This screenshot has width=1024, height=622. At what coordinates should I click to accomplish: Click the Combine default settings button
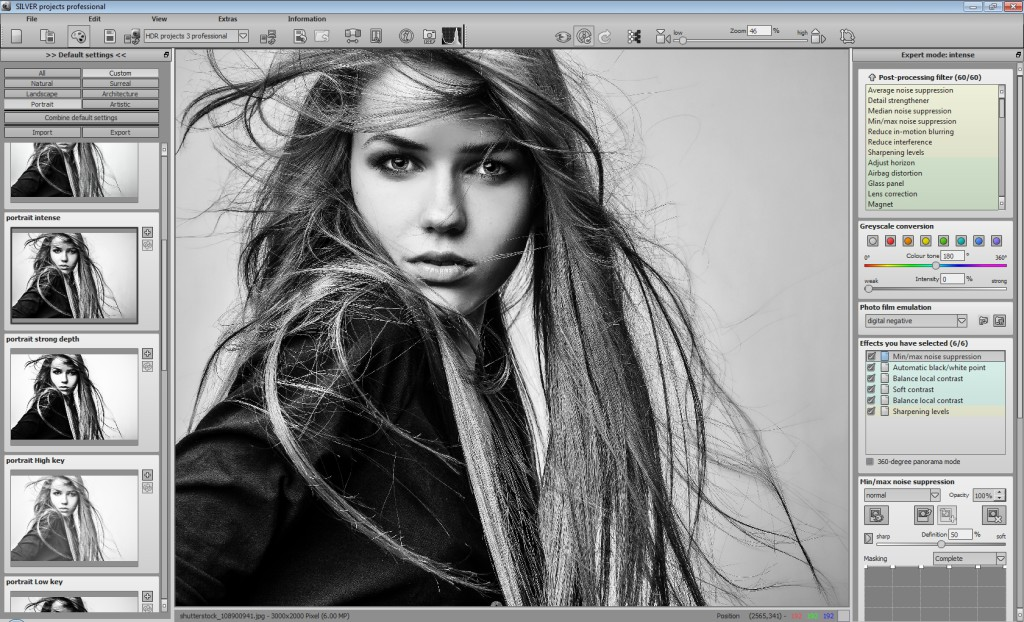pos(81,118)
